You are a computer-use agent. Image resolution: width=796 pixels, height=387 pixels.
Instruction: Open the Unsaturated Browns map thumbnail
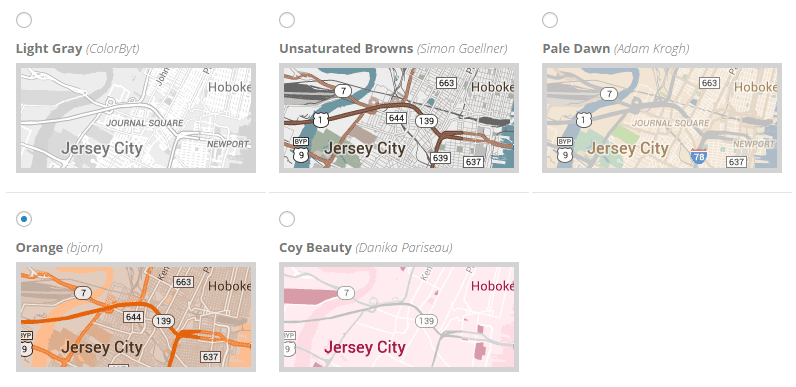[x=399, y=118]
